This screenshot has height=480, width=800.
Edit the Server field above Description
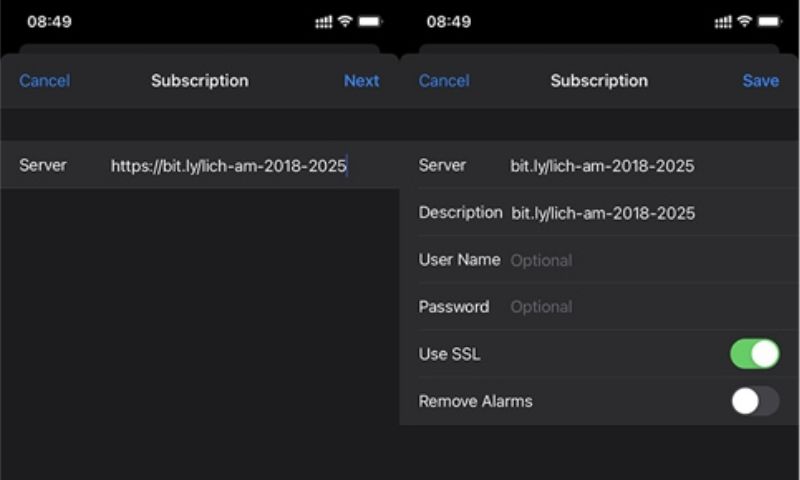(602, 166)
